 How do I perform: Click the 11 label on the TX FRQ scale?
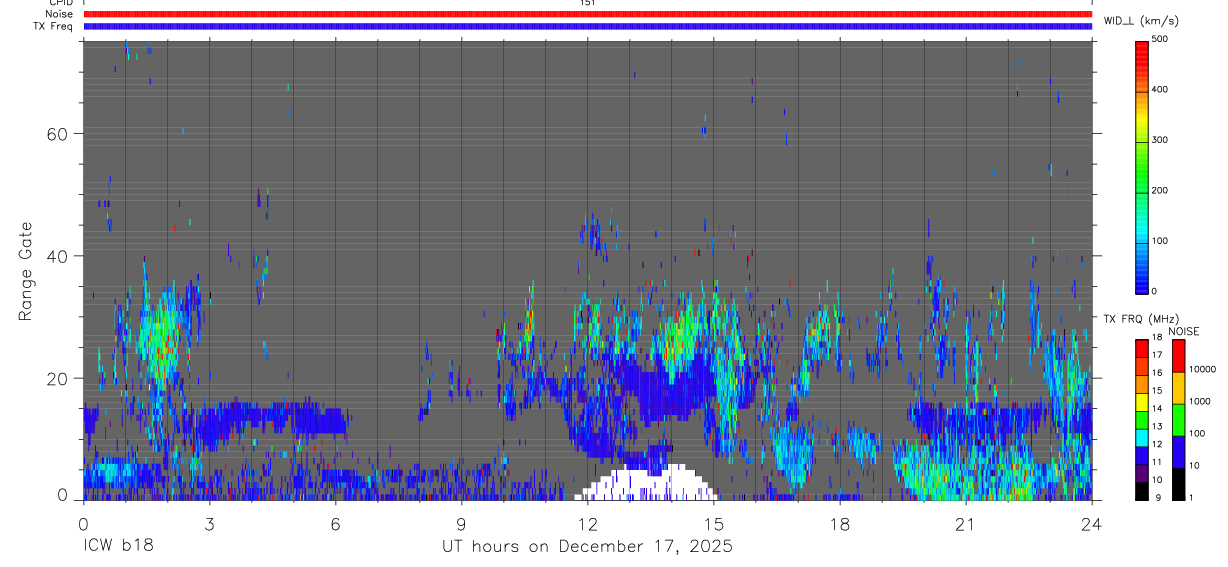(x=1157, y=462)
